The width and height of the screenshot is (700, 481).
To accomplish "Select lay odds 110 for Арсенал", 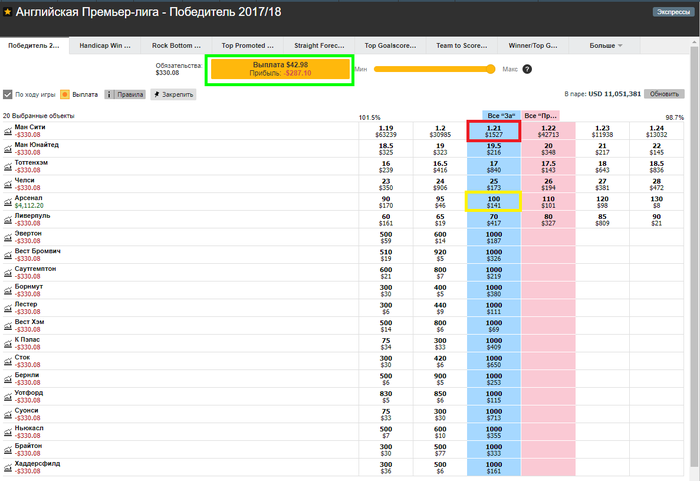I will click(x=548, y=202).
